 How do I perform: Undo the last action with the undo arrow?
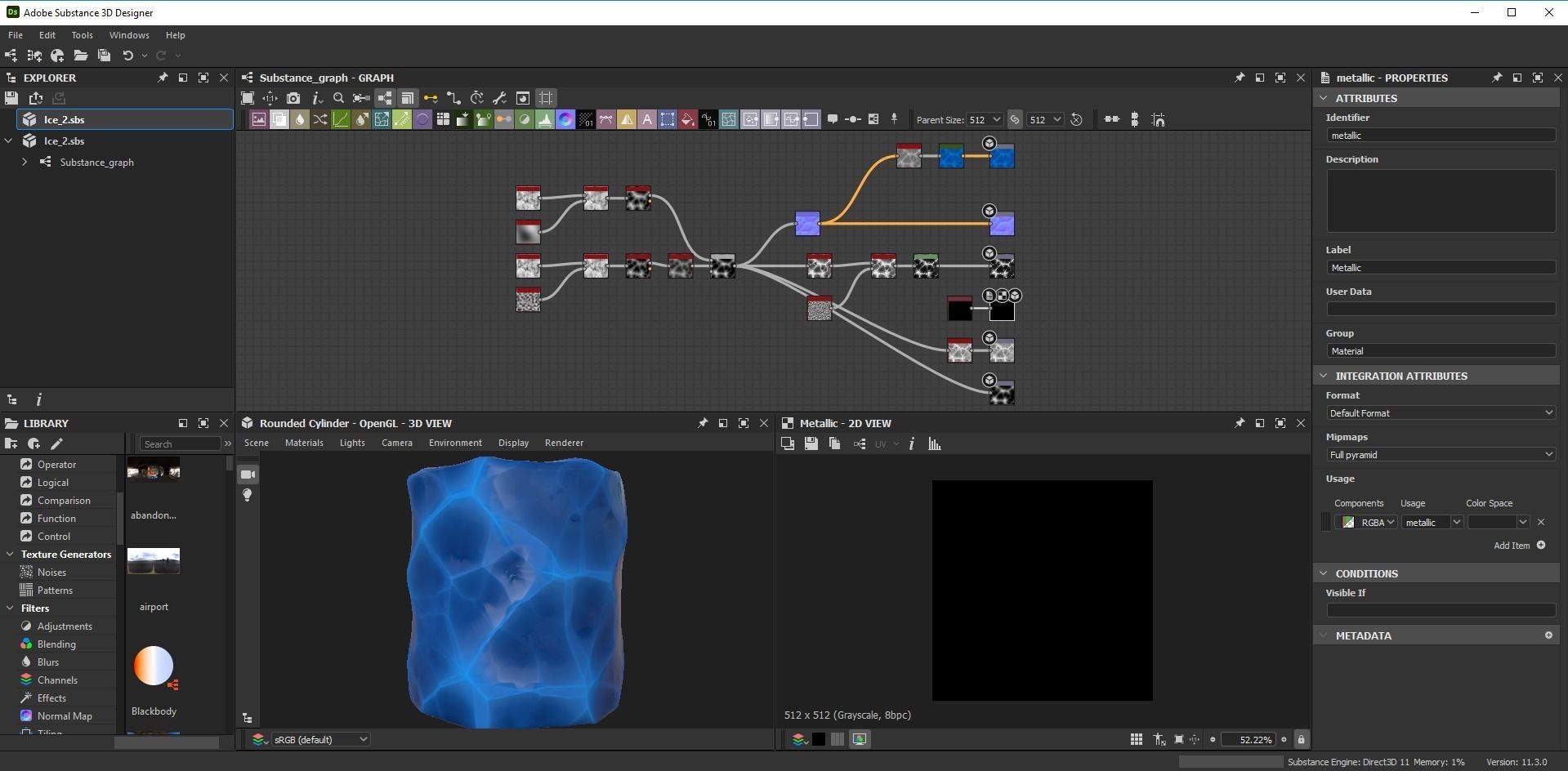[x=127, y=56]
